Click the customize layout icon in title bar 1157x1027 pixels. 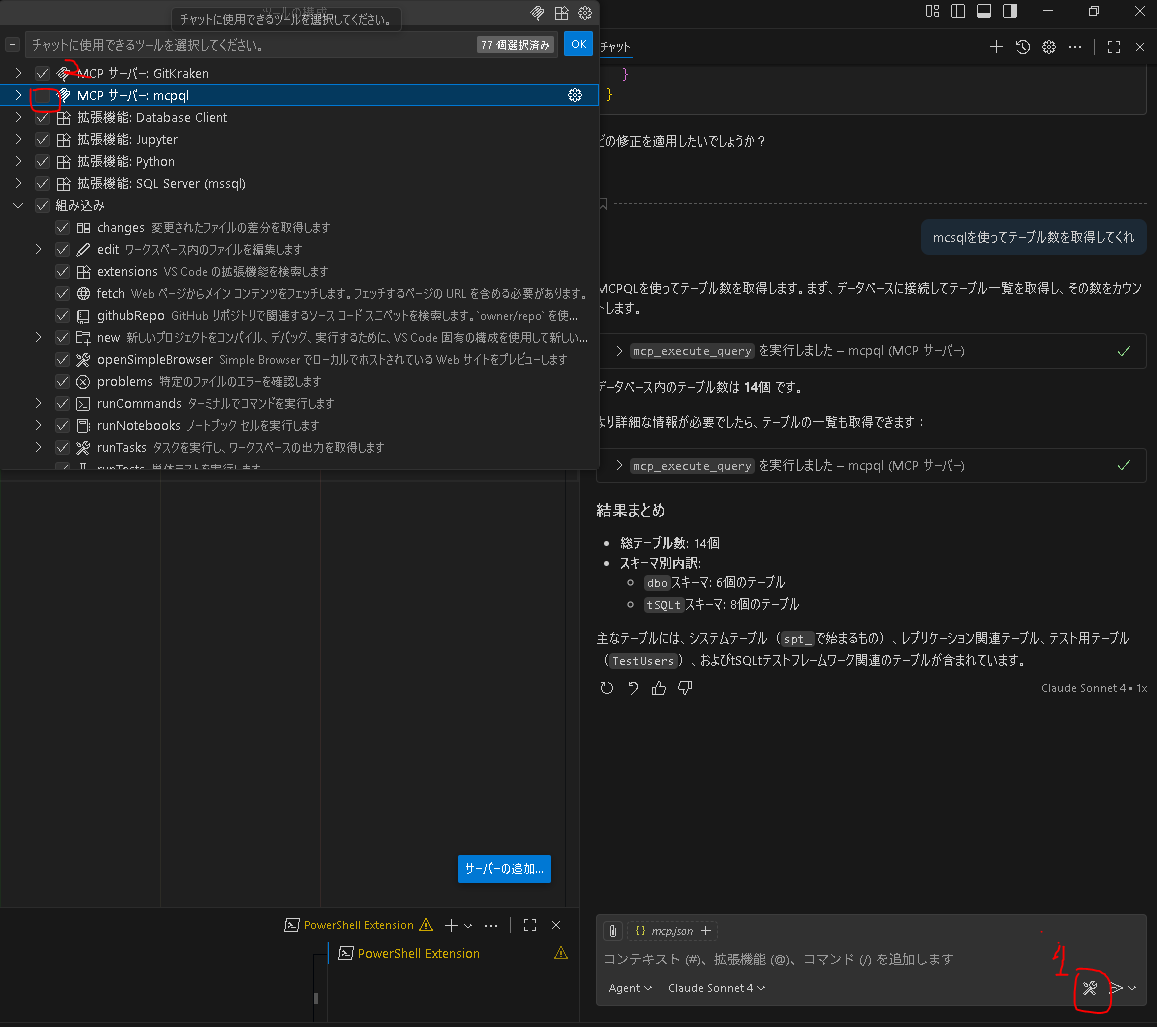[x=933, y=11]
